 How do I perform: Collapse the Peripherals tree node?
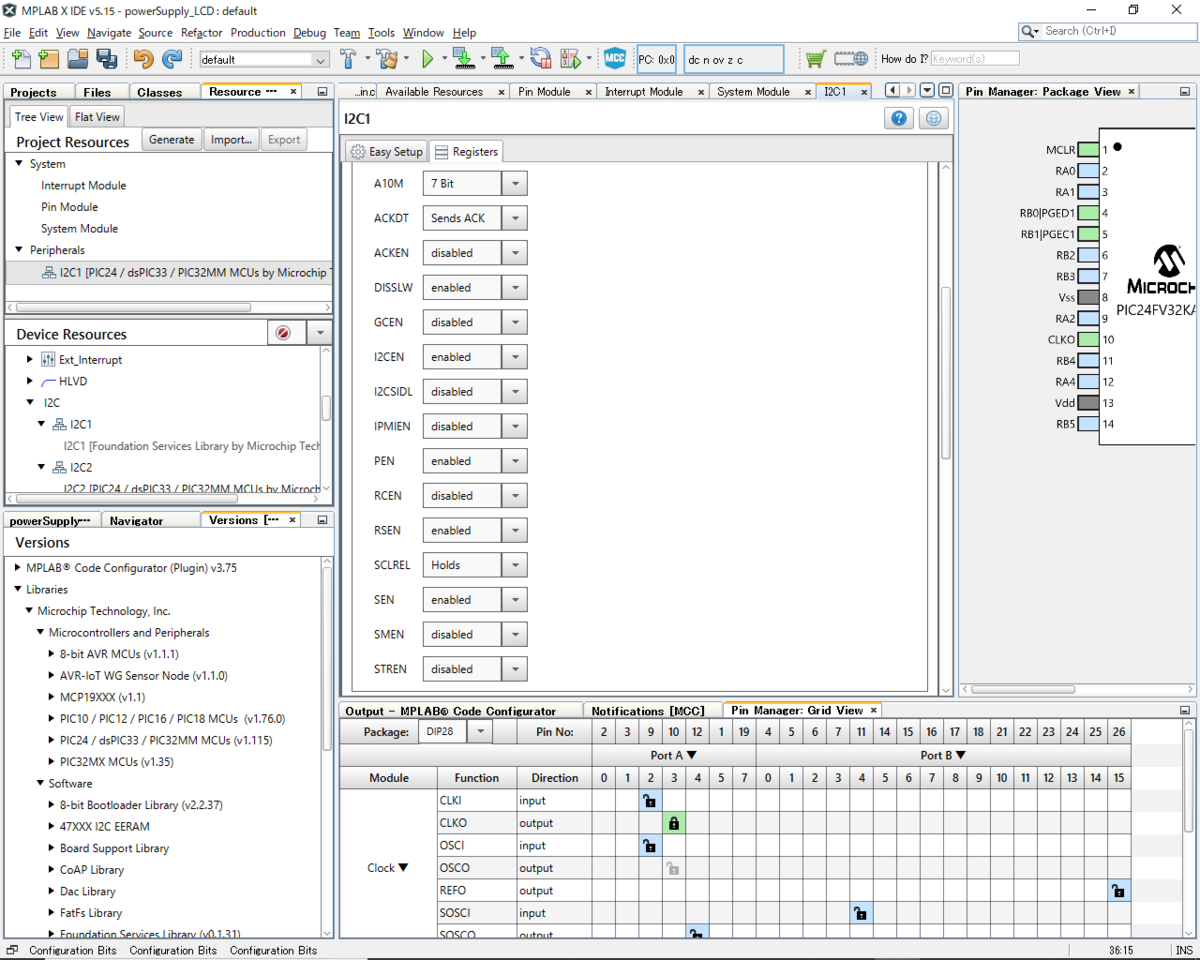tap(19, 250)
